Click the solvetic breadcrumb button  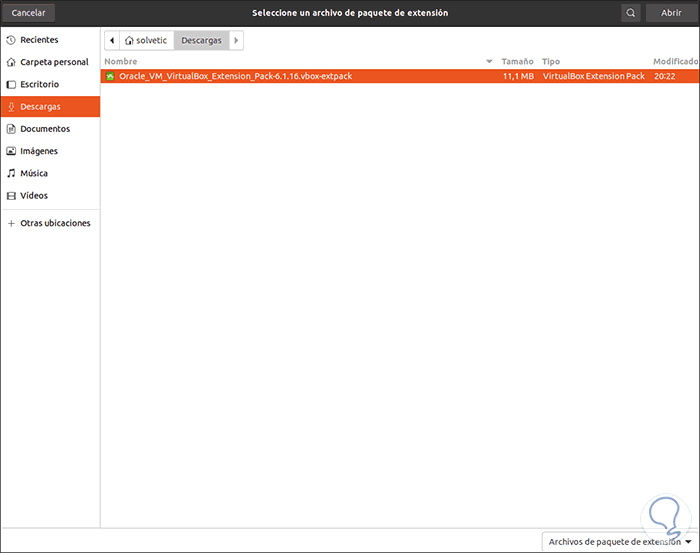click(x=146, y=41)
